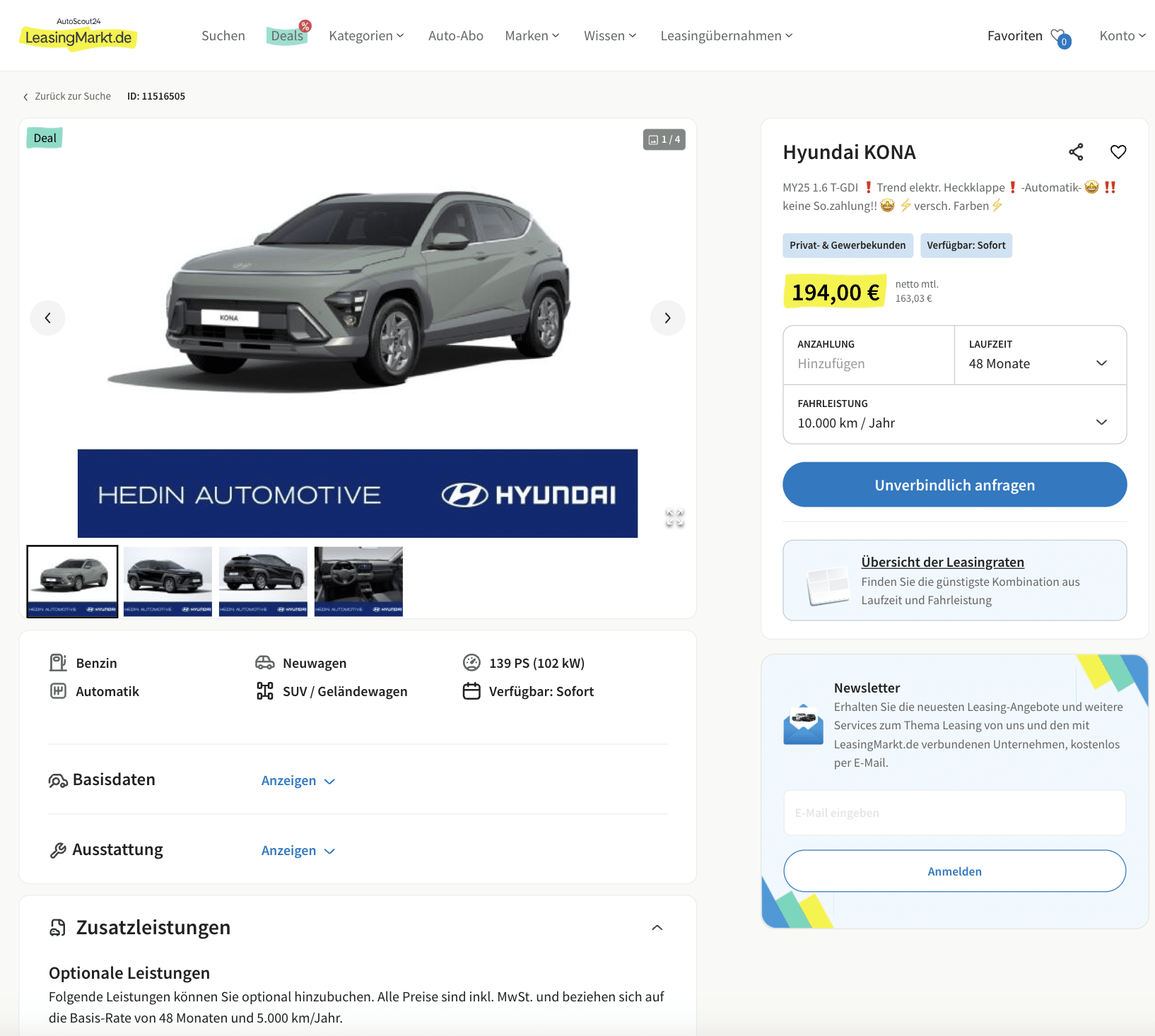The width and height of the screenshot is (1155, 1036).
Task: Click the ID: 11516505 text
Action: click(156, 97)
